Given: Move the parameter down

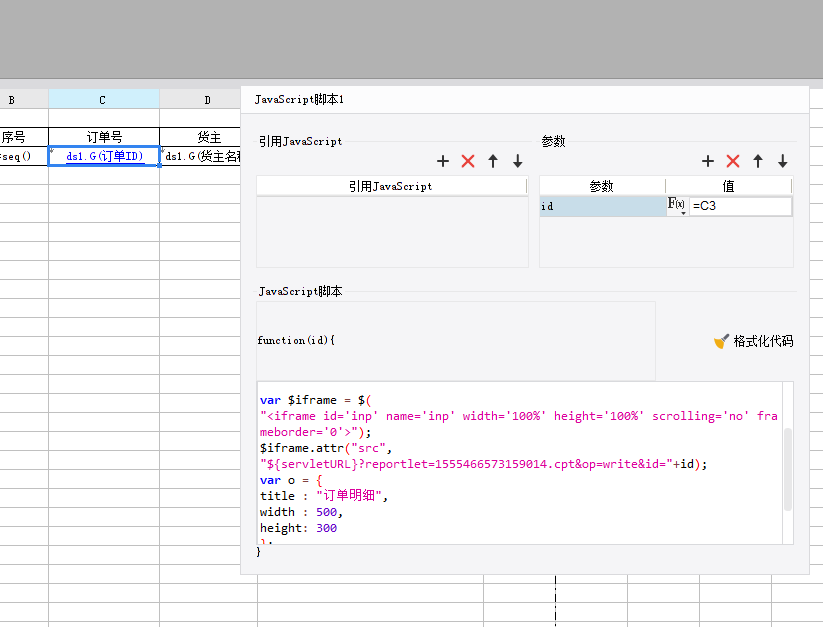Looking at the screenshot, I should (x=783, y=161).
